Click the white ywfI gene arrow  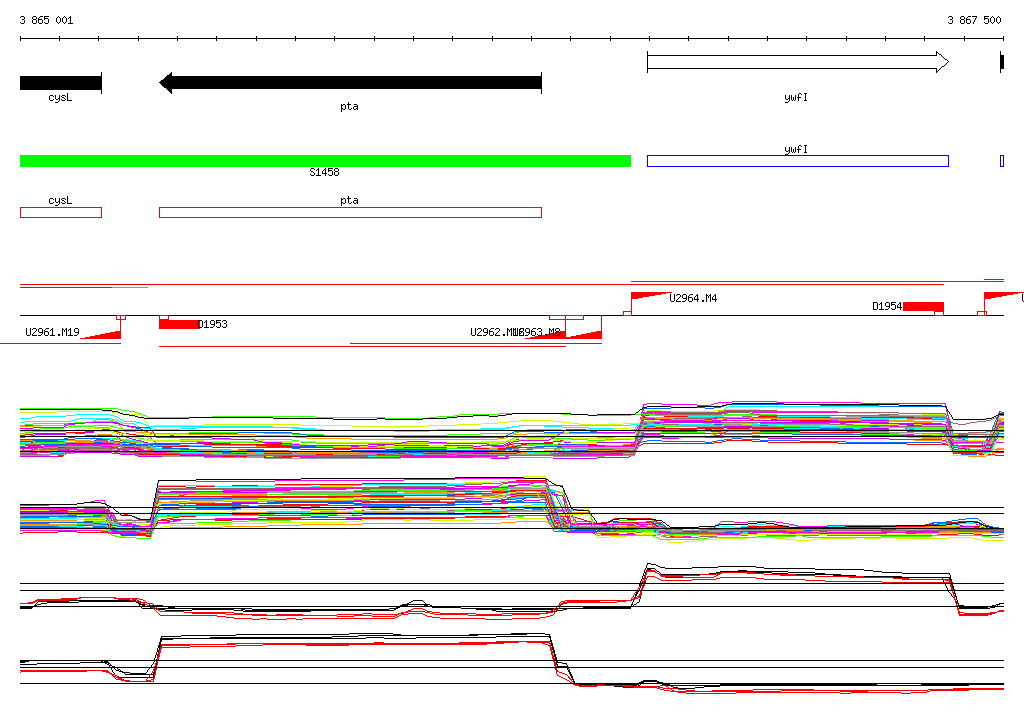[798, 62]
